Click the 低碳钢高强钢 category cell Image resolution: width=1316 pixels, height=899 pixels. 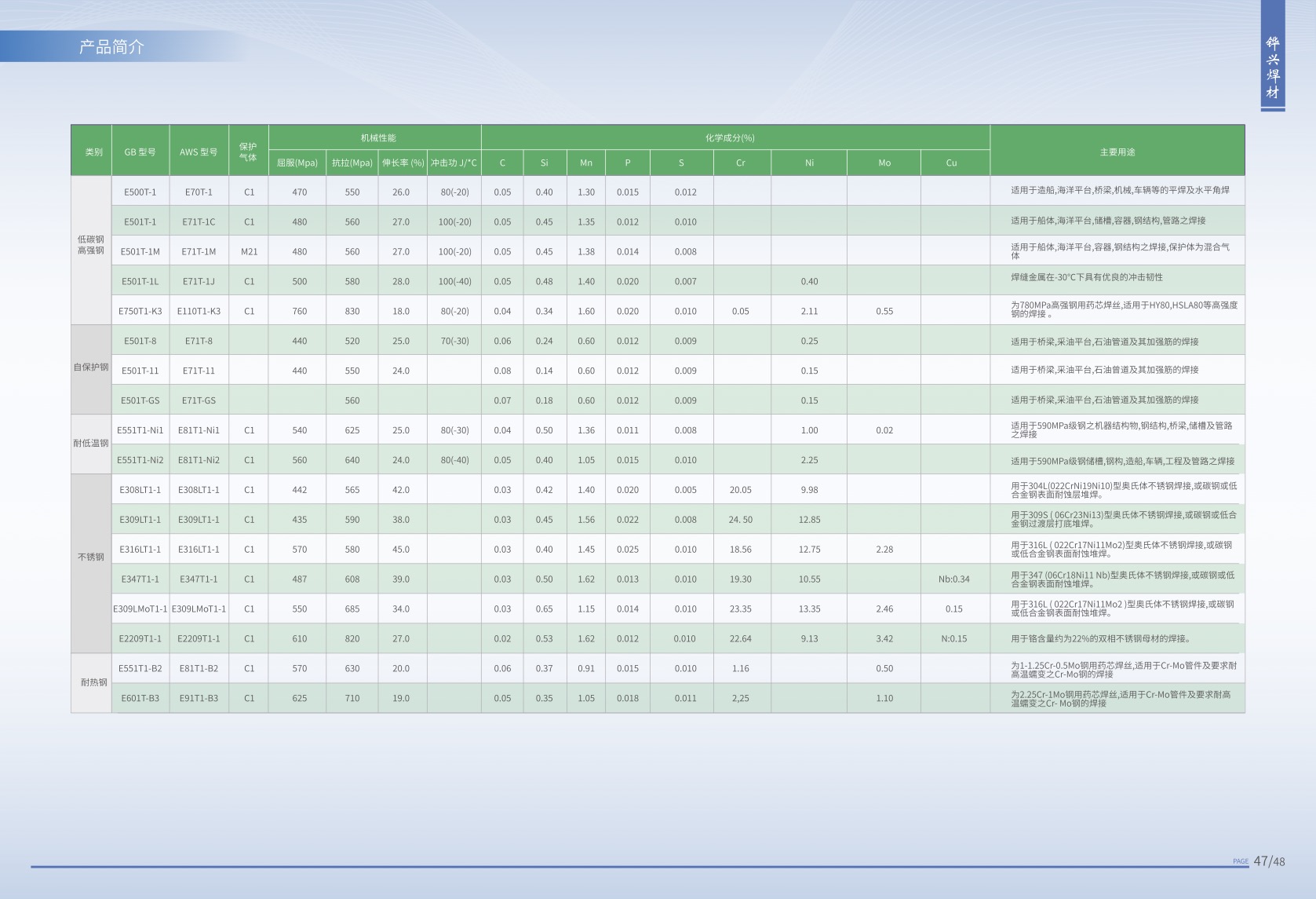91,245
